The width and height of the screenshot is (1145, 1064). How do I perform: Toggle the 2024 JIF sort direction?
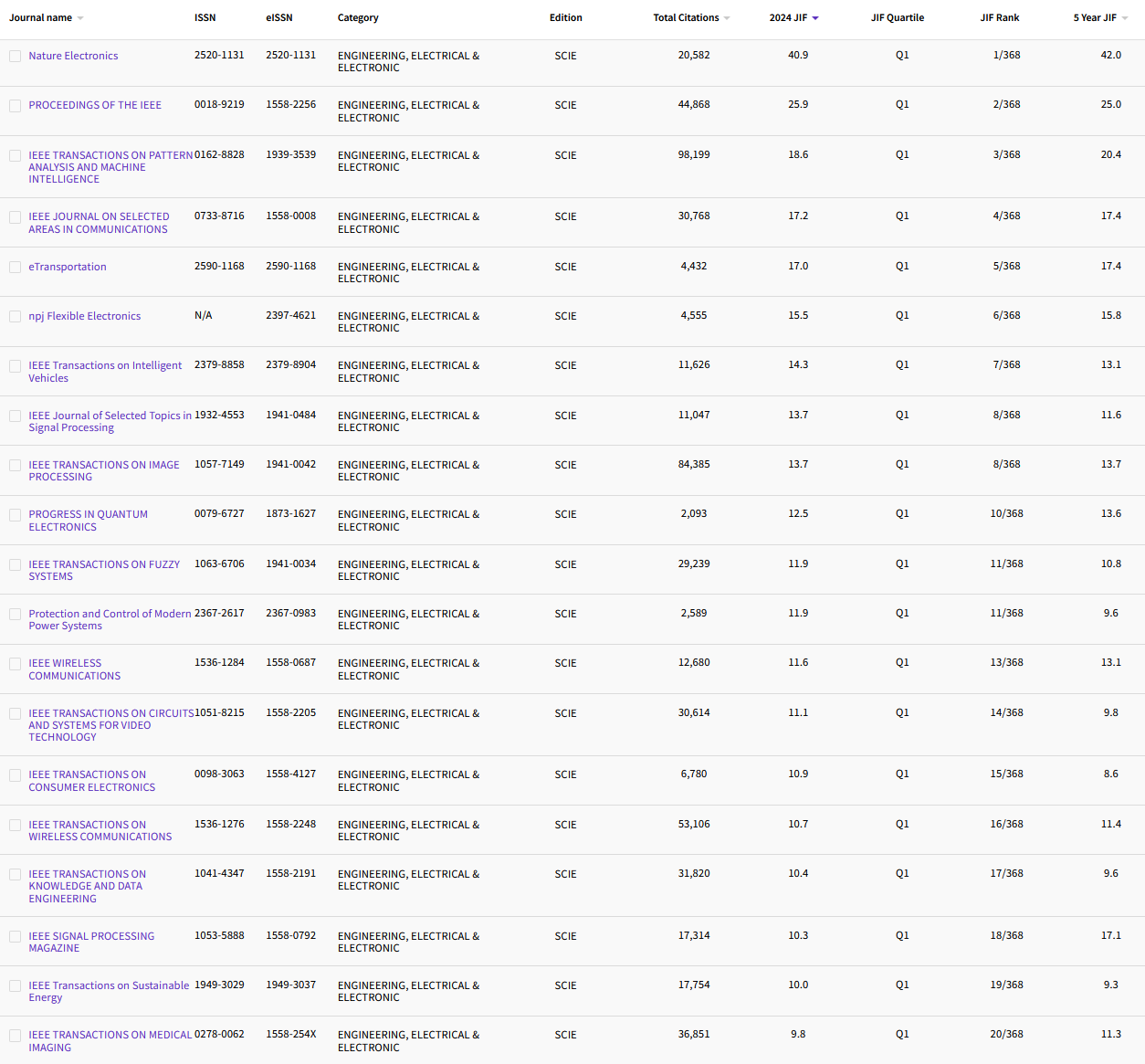click(x=815, y=16)
